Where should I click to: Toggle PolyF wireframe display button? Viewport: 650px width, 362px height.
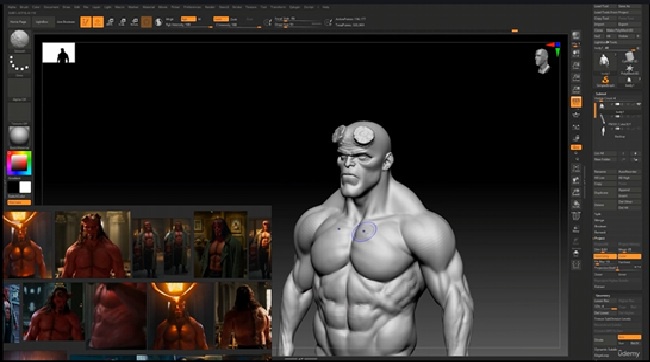pyautogui.click(x=576, y=216)
